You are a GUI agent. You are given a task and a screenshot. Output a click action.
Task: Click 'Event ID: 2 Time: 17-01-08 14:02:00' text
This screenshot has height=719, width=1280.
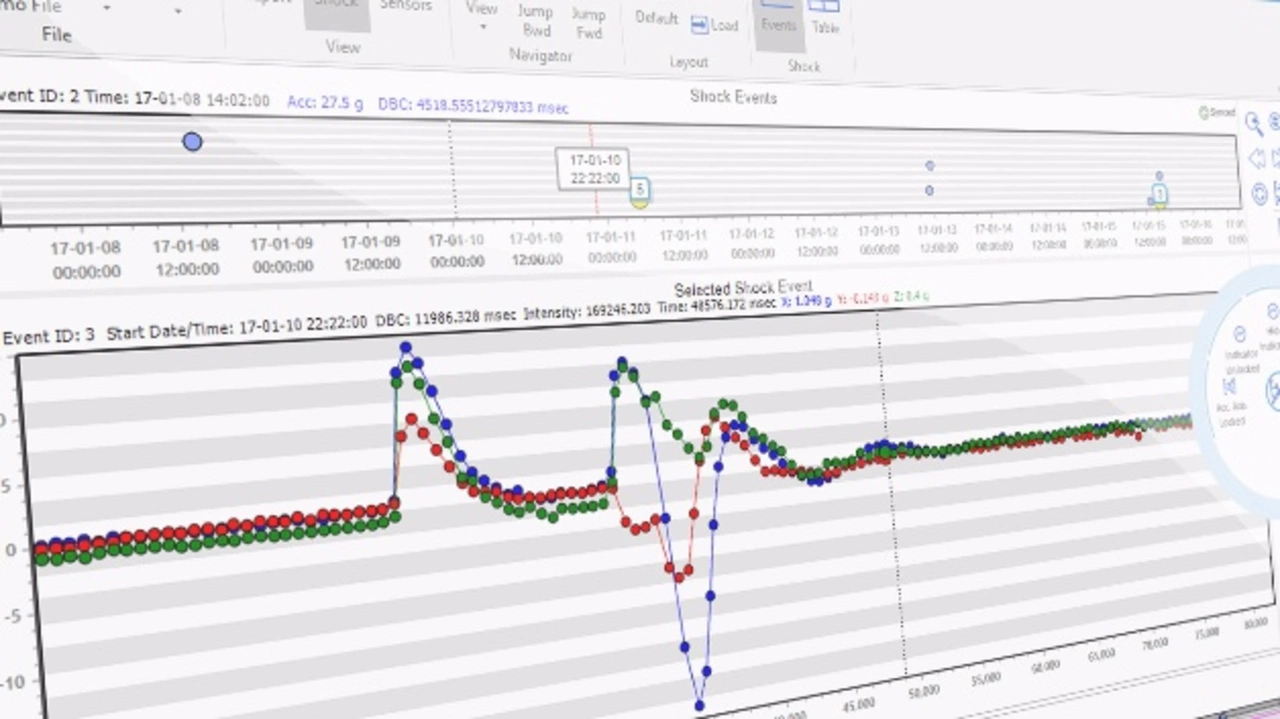[x=135, y=100]
